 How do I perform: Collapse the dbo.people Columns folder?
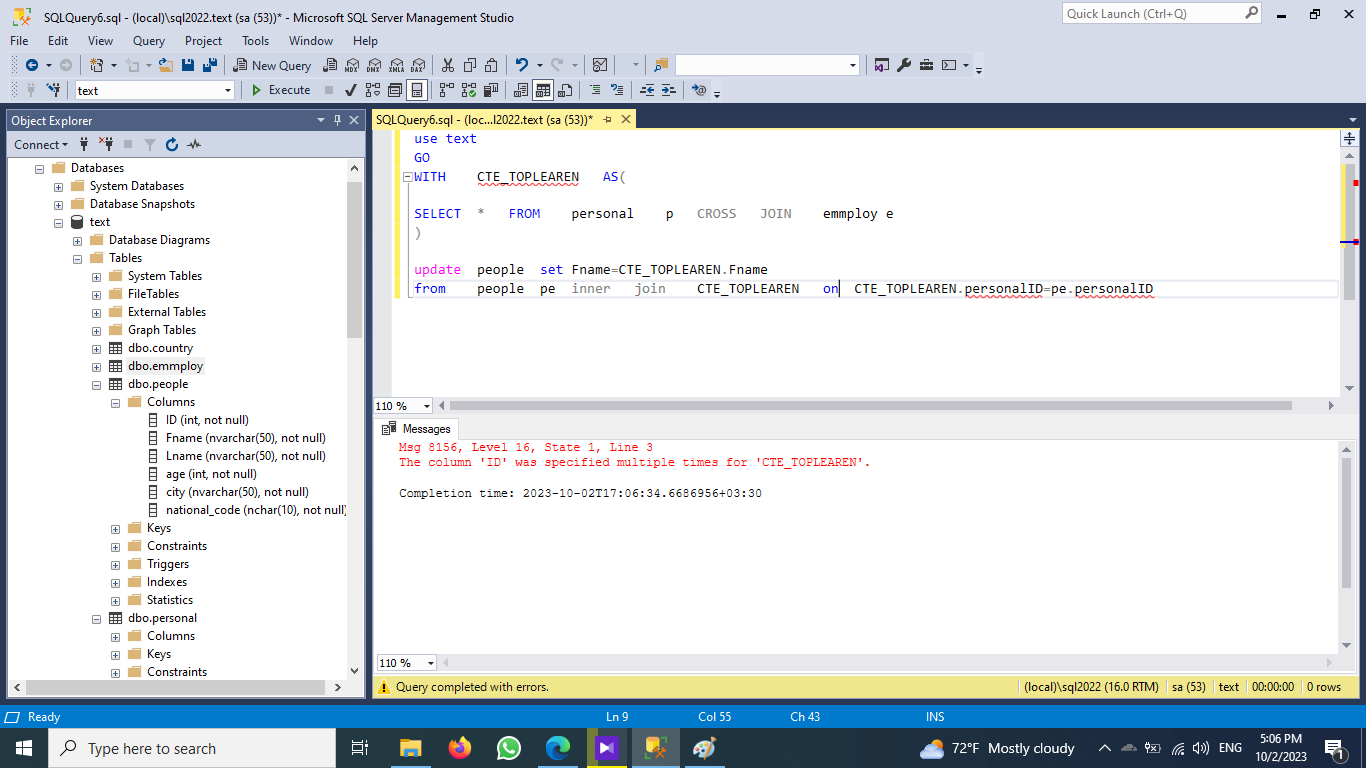(x=116, y=402)
